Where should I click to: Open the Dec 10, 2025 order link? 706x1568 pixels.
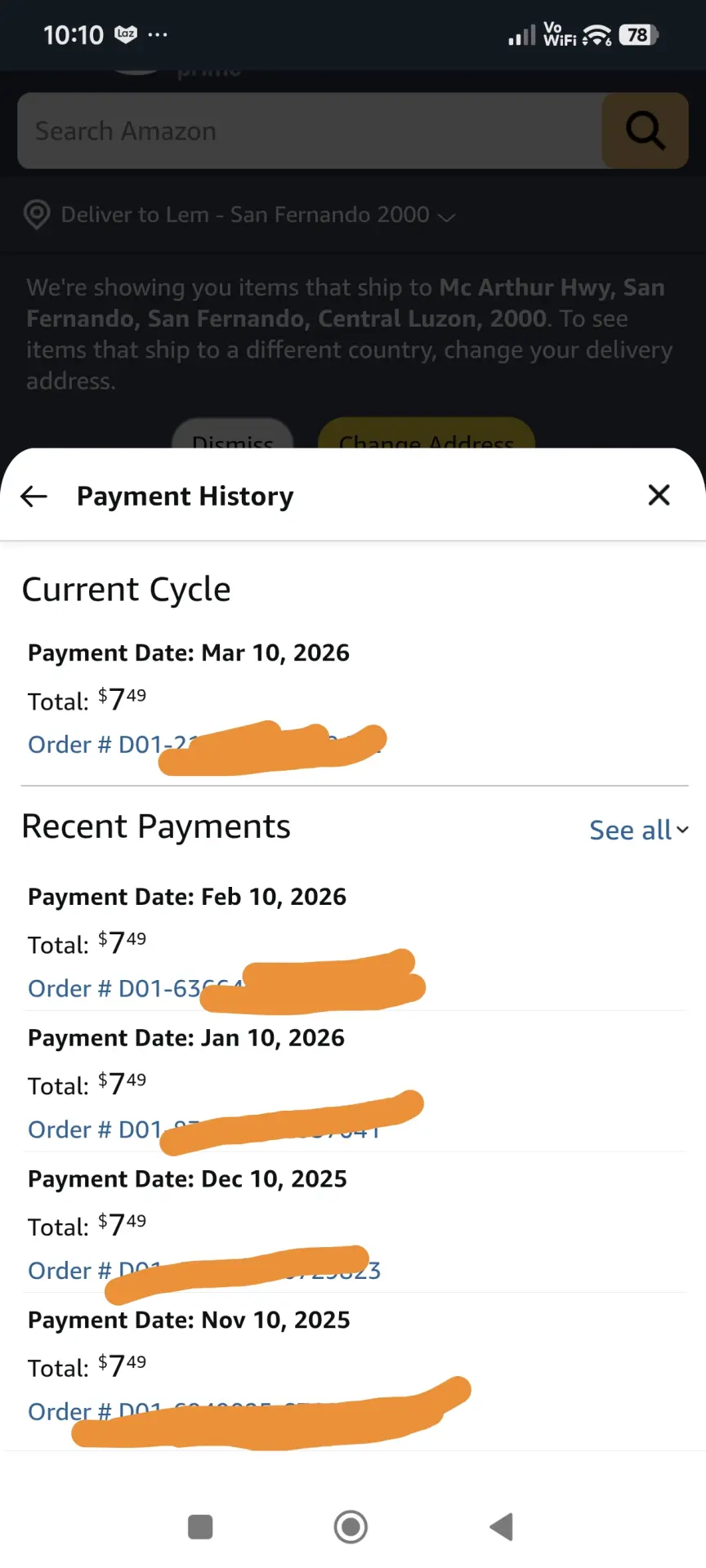coord(205,1271)
